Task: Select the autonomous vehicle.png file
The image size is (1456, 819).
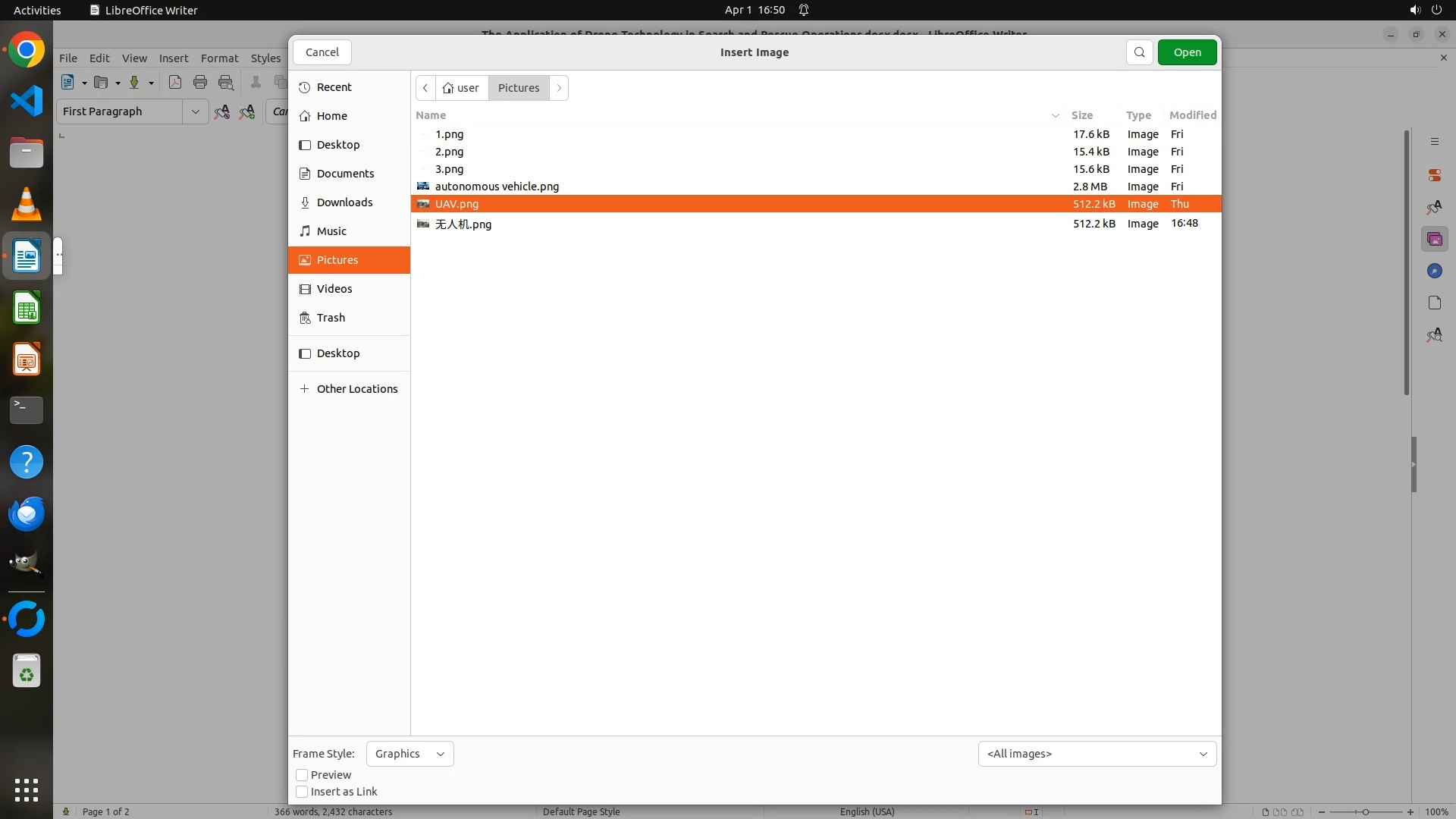Action: click(497, 187)
